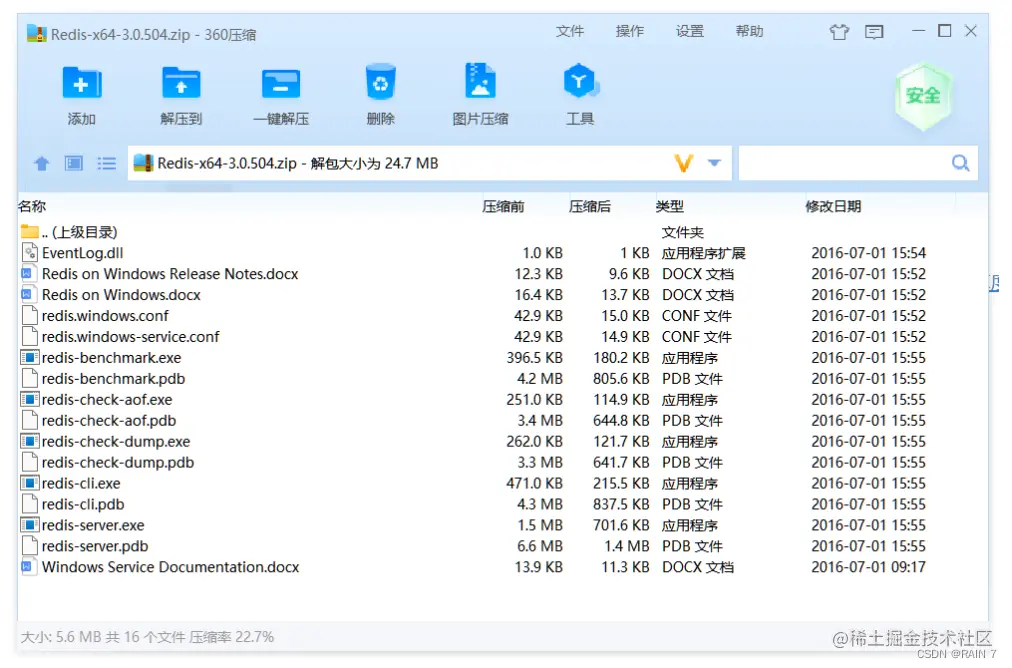
Task: Click the parent directory folder icon
Action: tap(30, 231)
